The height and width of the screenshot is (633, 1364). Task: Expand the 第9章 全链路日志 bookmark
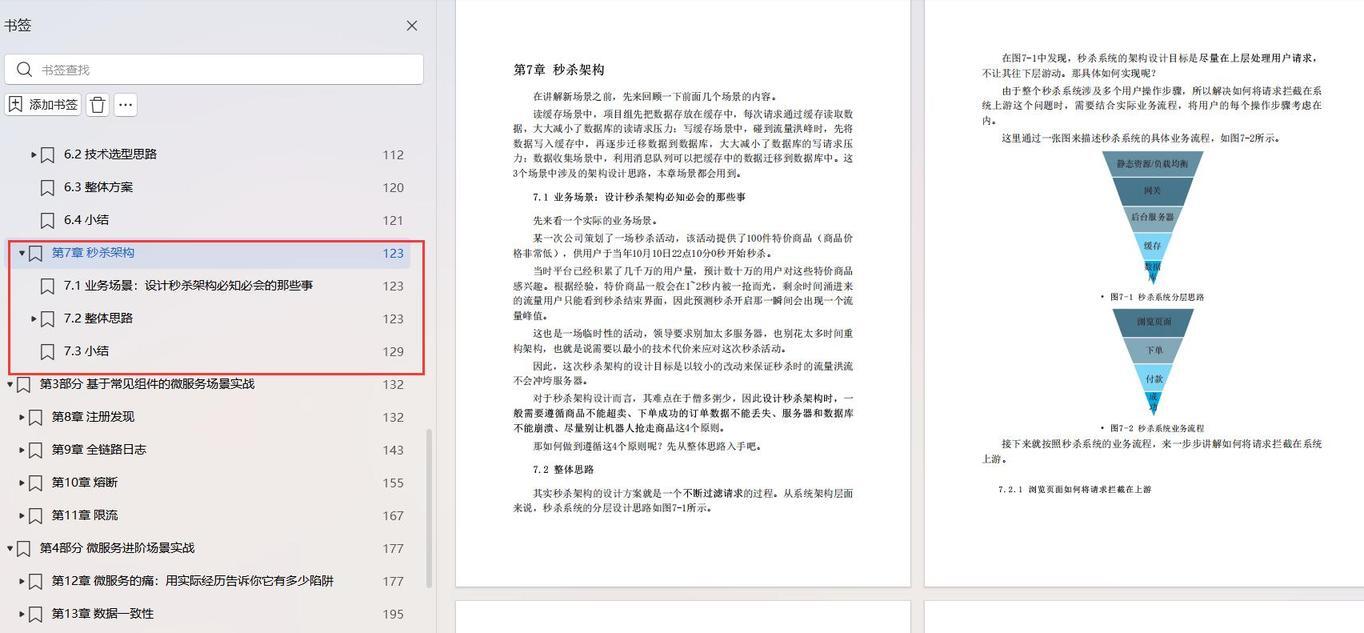tap(21, 450)
